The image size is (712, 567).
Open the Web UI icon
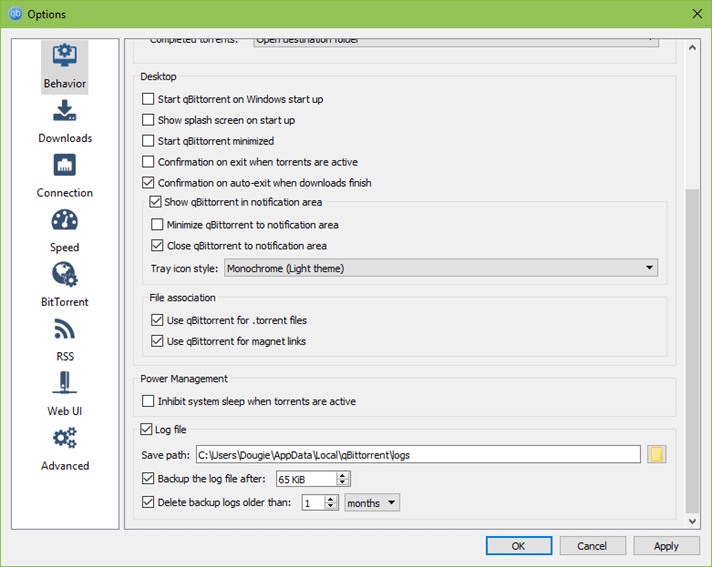[64, 383]
